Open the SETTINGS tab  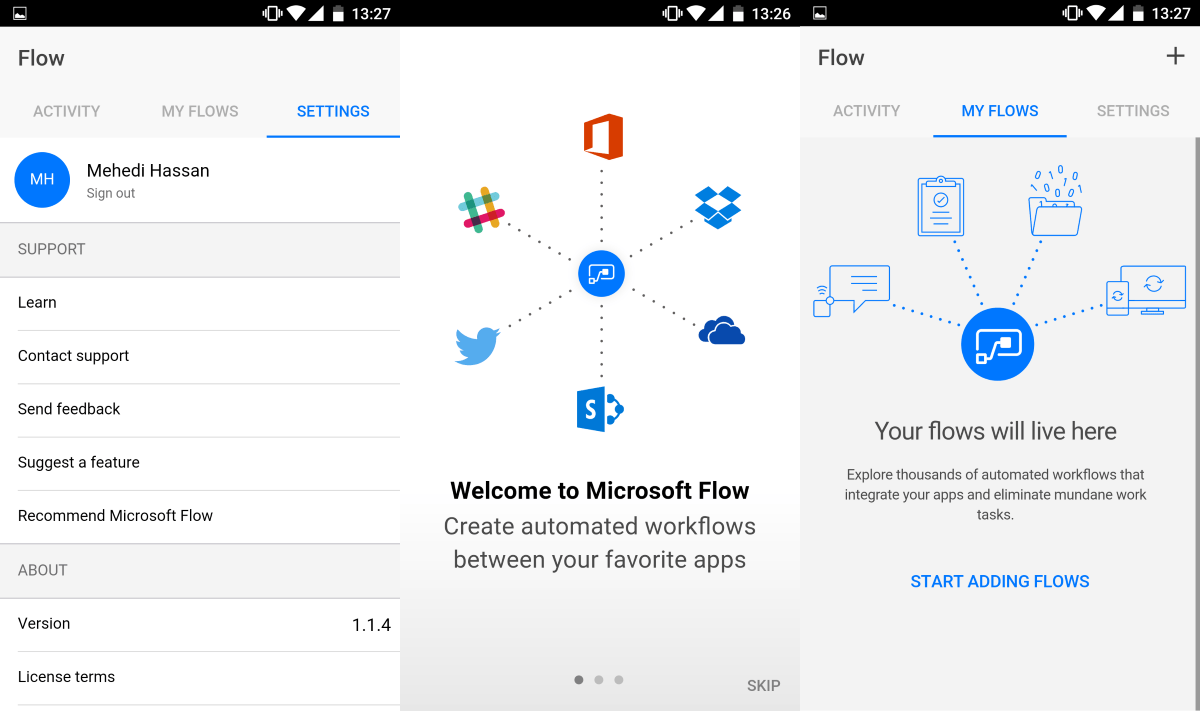click(x=332, y=111)
